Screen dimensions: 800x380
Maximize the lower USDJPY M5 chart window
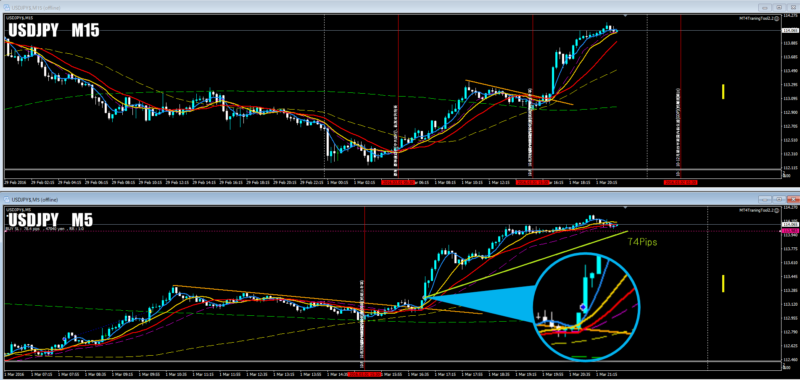click(779, 199)
